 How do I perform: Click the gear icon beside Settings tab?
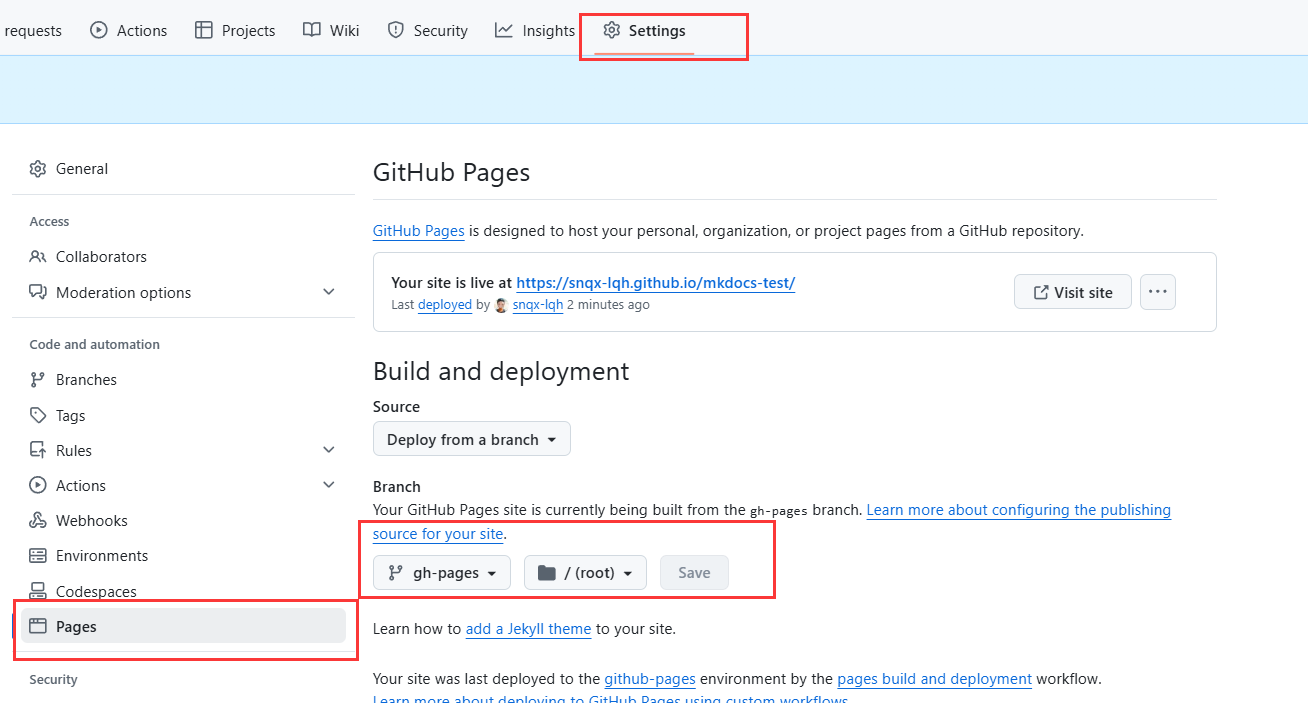611,31
